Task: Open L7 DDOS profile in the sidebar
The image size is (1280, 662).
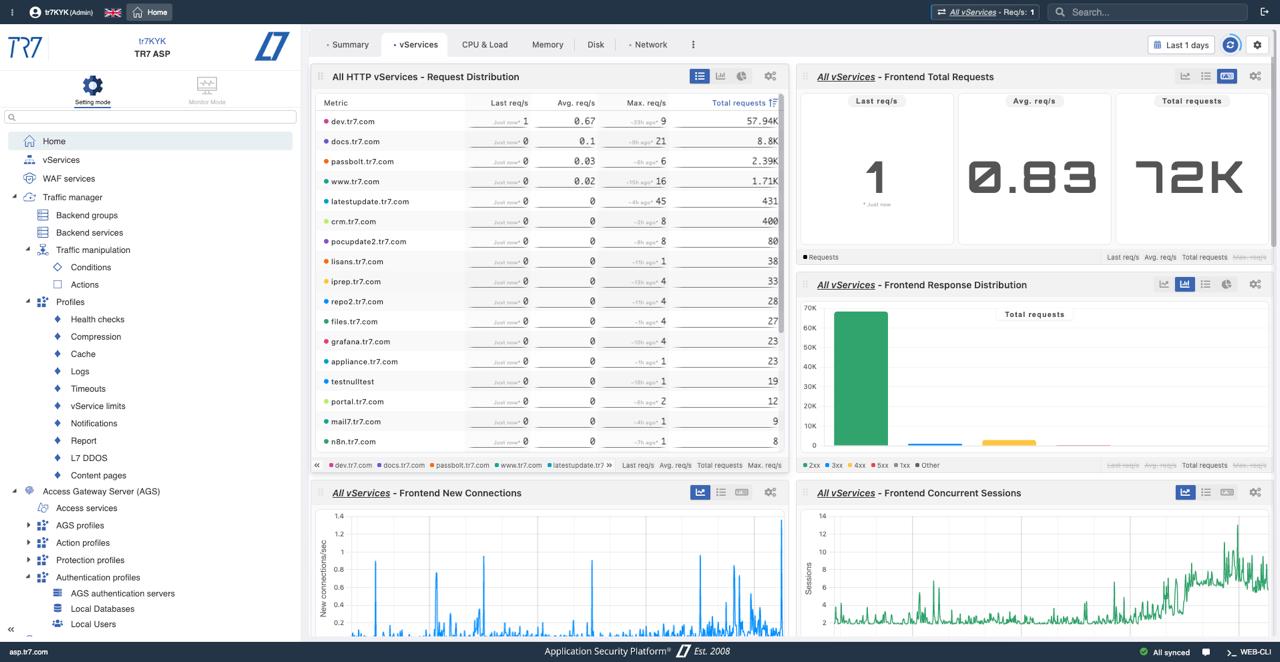Action: pyautogui.click(x=89, y=458)
